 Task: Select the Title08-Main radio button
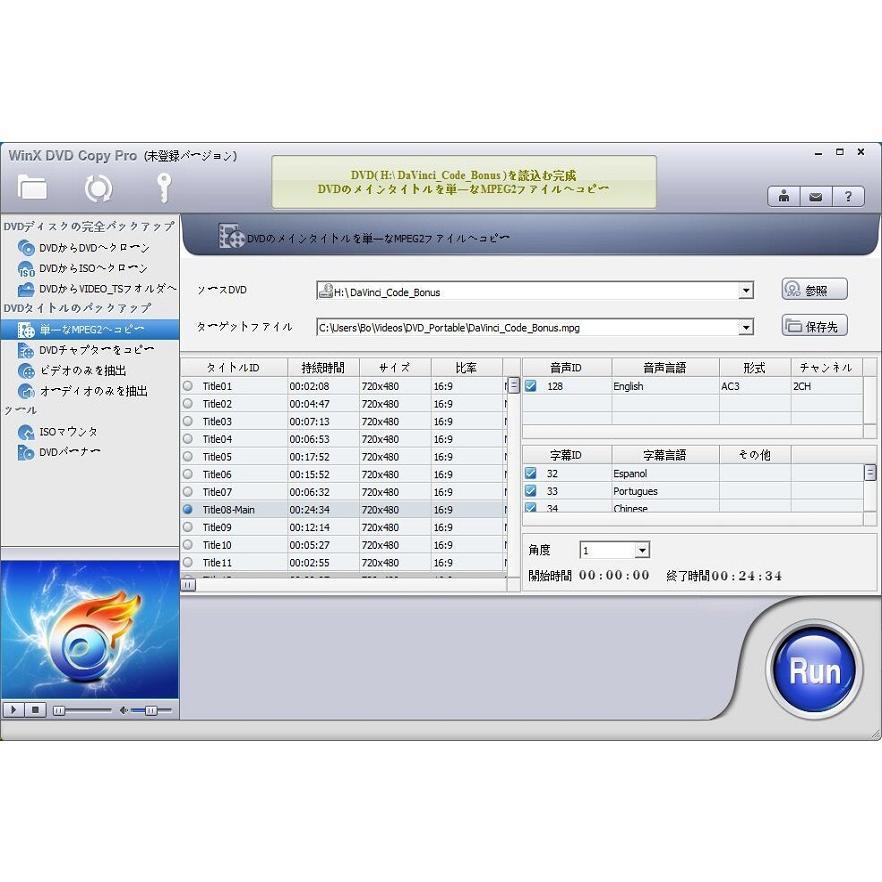click(x=188, y=509)
